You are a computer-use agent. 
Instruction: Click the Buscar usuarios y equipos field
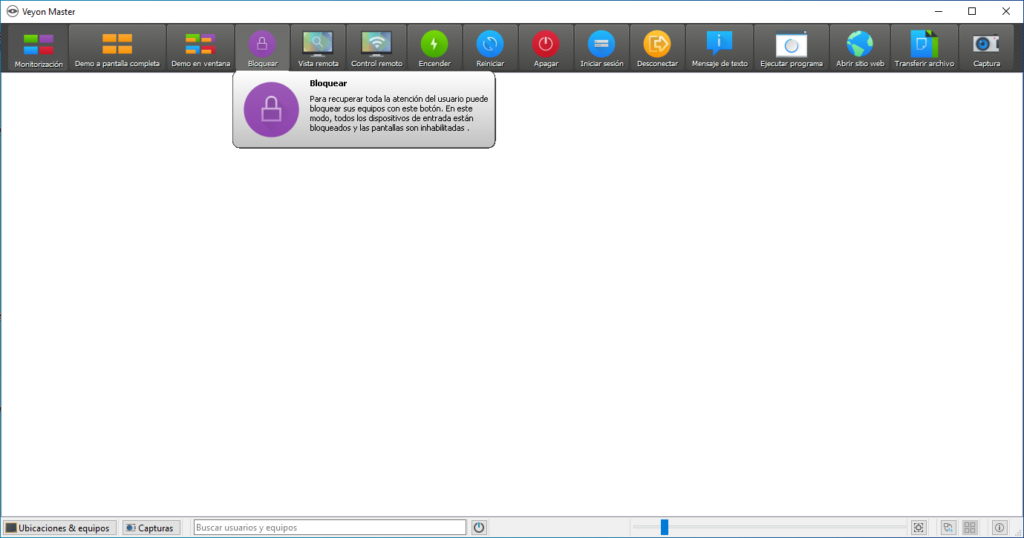coord(330,528)
